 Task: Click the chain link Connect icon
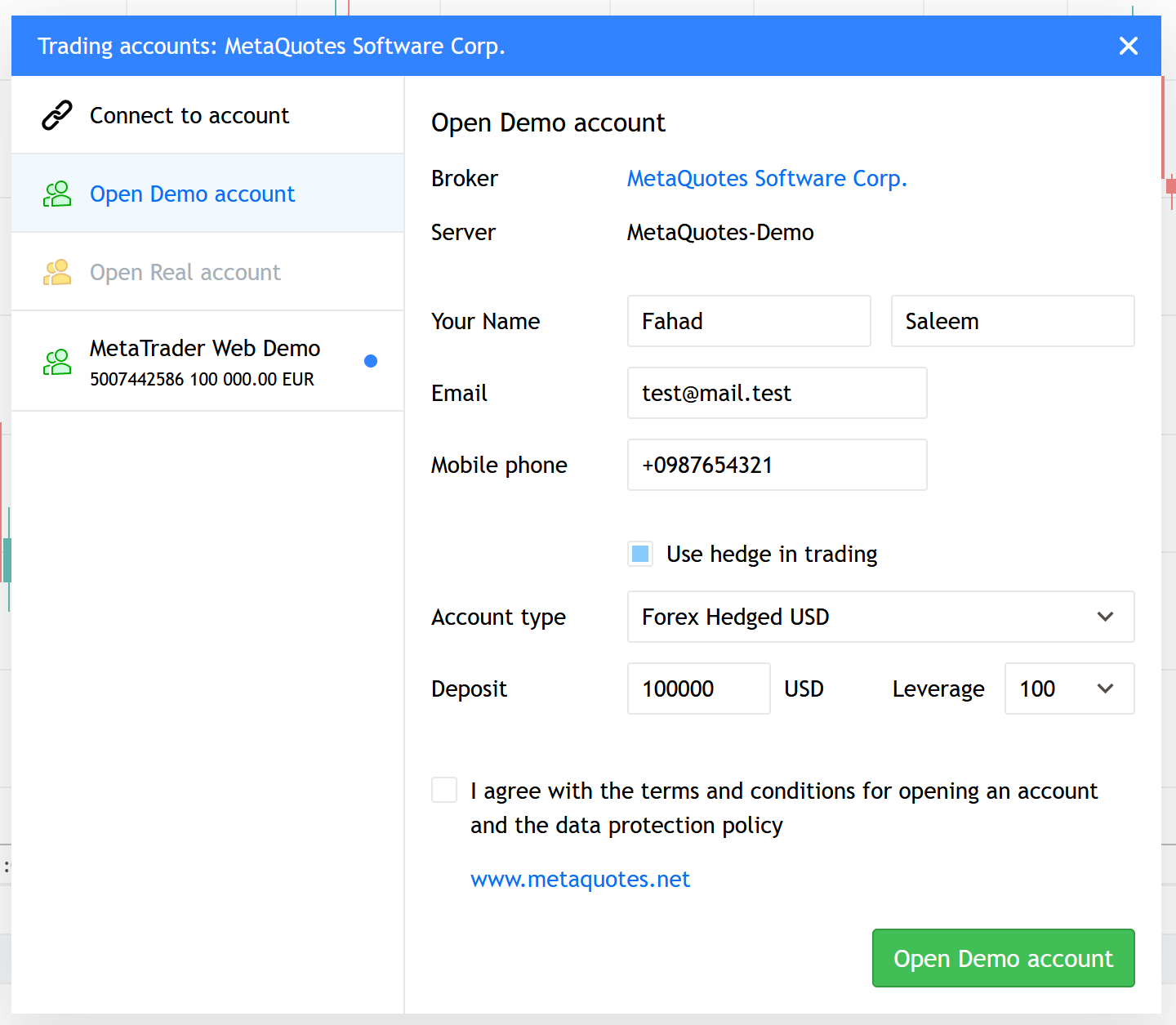tap(57, 115)
